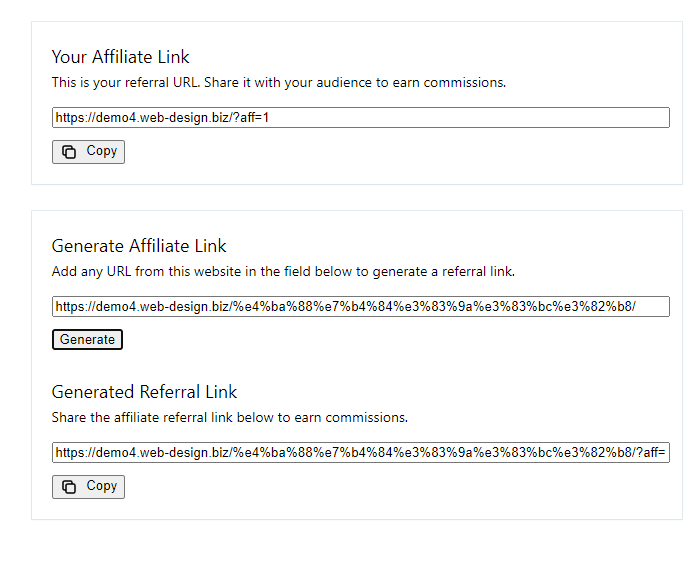The width and height of the screenshot is (691, 572).
Task: Click the copy icon beside the affiliate link
Action: [69, 152]
